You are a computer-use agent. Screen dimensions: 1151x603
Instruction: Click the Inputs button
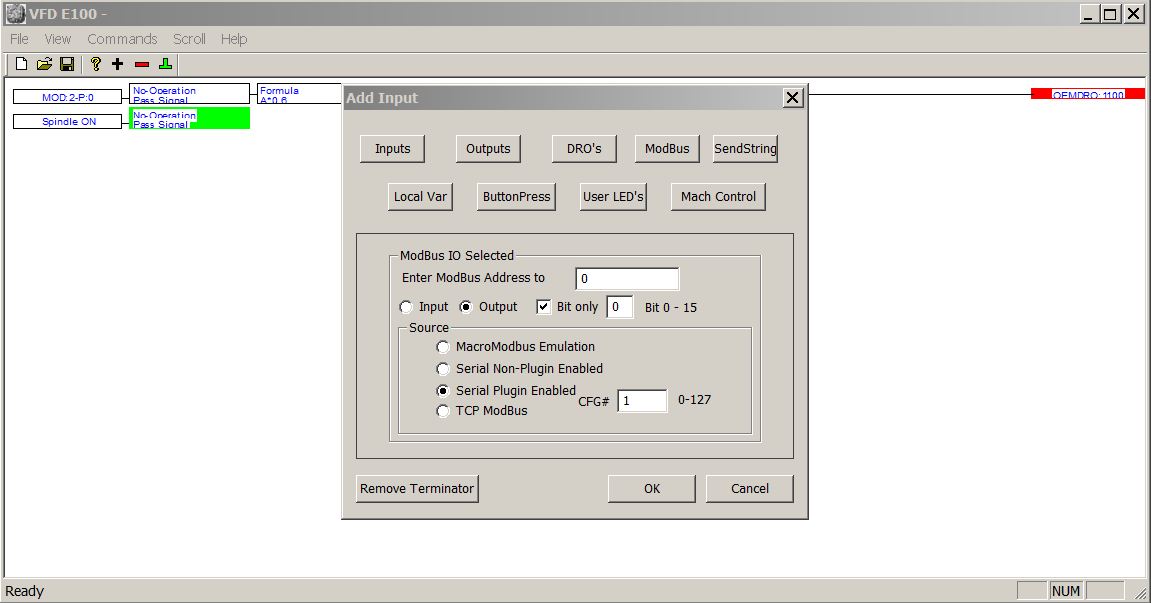click(393, 148)
